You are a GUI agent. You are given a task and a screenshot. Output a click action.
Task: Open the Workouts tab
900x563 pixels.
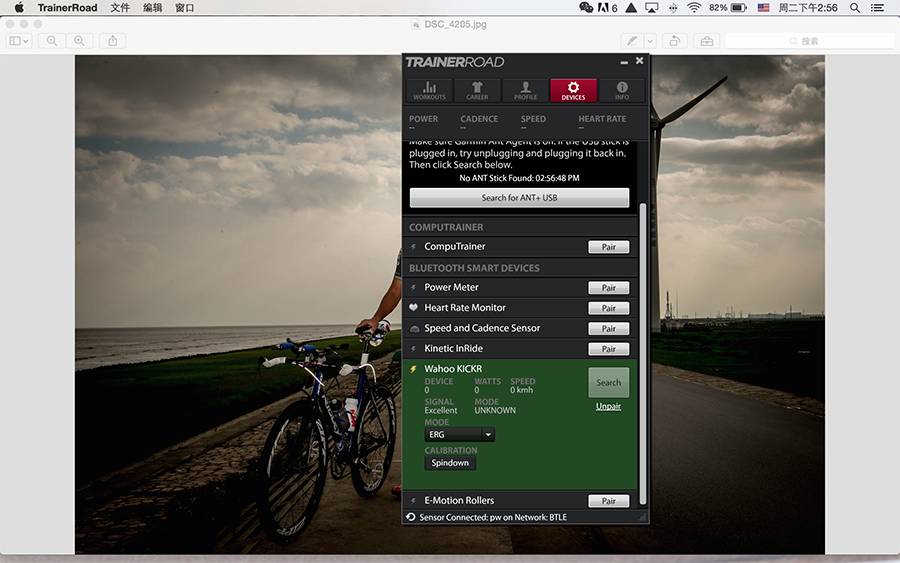point(429,90)
